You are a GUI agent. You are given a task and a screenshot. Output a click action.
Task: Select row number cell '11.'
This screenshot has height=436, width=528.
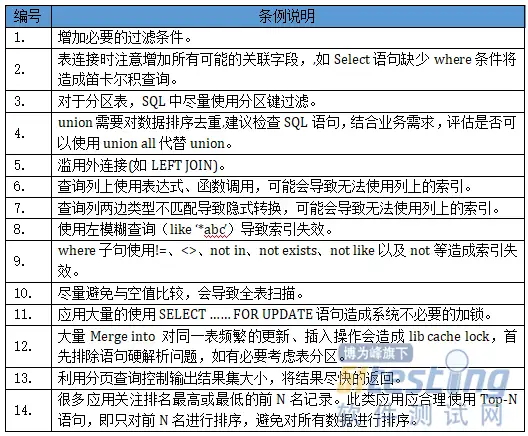click(28, 314)
